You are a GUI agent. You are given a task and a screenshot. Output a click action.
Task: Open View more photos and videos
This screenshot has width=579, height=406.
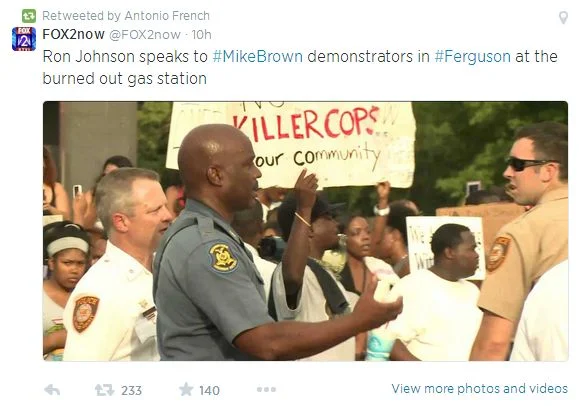click(x=480, y=389)
